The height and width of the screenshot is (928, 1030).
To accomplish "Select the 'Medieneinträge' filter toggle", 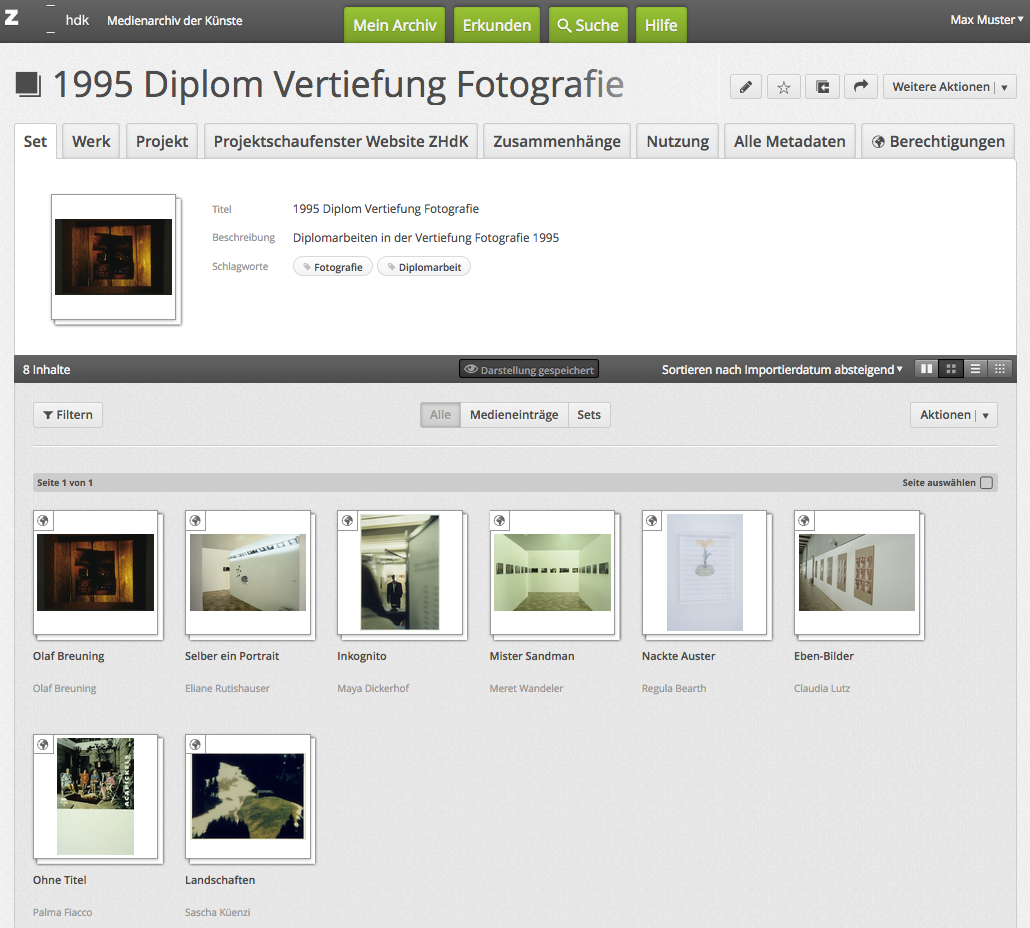I will coord(514,415).
